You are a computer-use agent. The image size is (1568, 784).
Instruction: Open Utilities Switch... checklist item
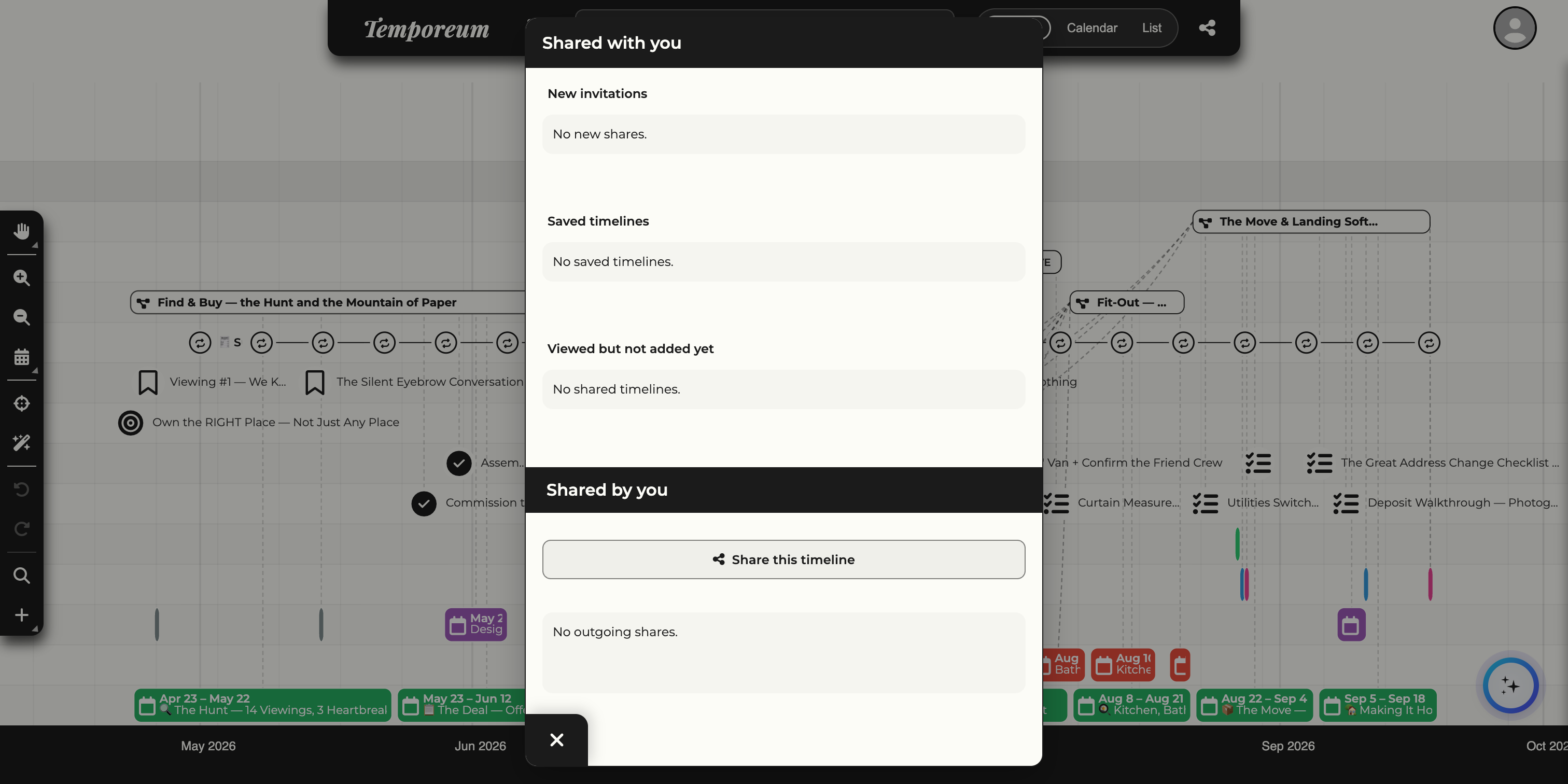pos(1256,503)
